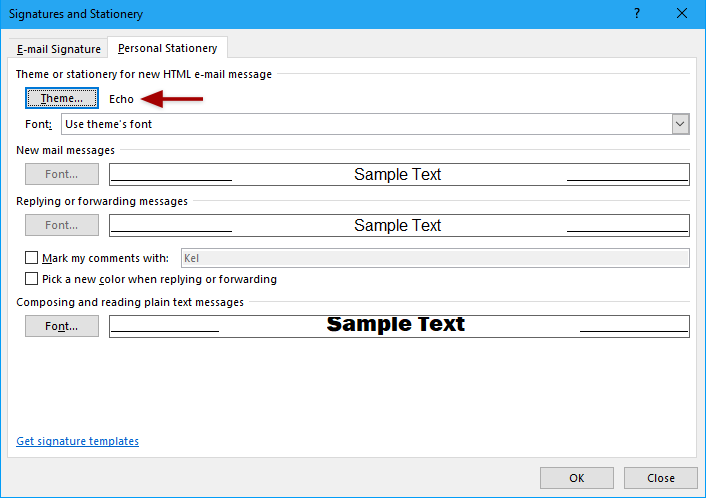This screenshot has width=706, height=498.
Task: Select the Personal Stationery tab
Action: [x=167, y=48]
